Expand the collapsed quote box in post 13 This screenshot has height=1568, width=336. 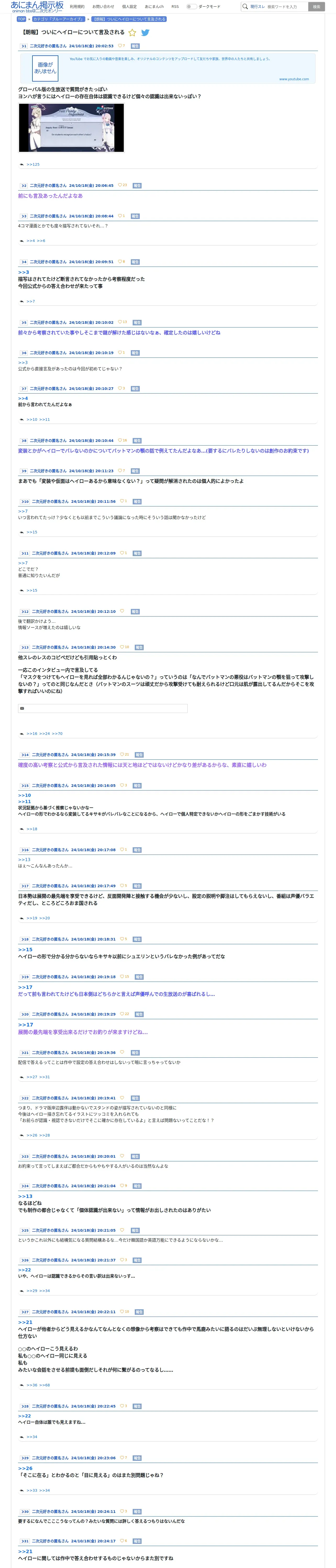click(x=102, y=708)
